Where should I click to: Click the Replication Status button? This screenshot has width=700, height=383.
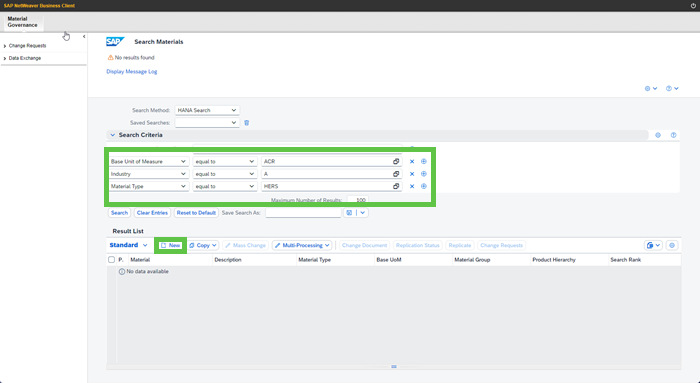click(417, 245)
